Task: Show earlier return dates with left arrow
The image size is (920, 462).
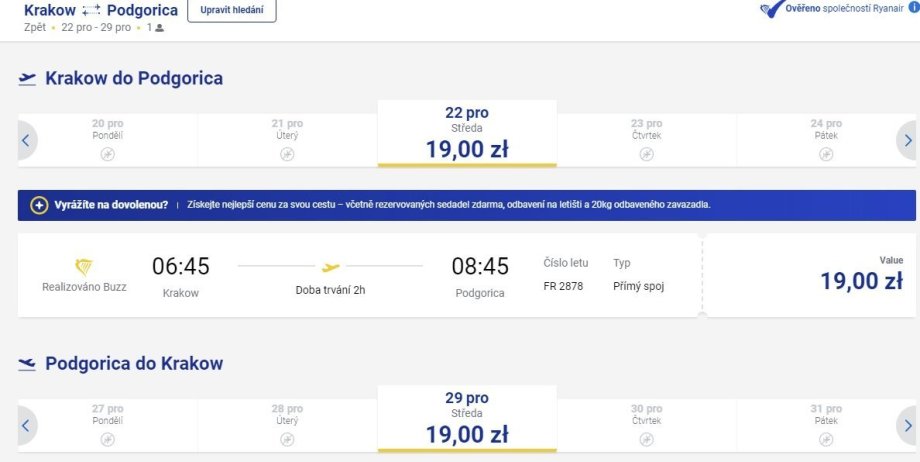Action: tap(26, 425)
